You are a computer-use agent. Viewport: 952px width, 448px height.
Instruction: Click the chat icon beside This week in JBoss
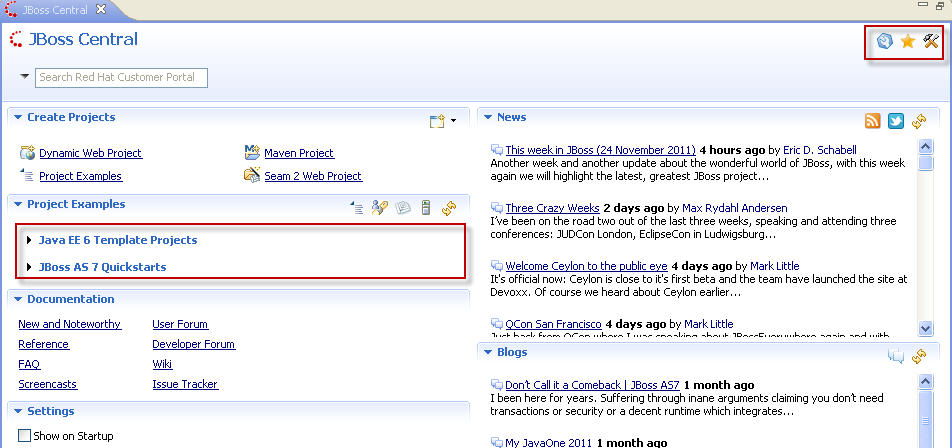pos(497,150)
